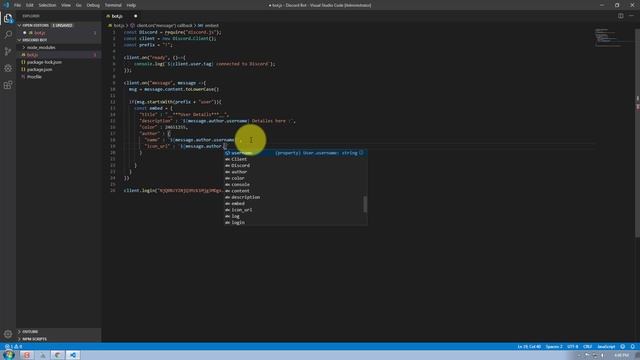This screenshot has height=360, width=640.
Task: Open the editor More Actions ellipsis
Action: pos(631,16)
